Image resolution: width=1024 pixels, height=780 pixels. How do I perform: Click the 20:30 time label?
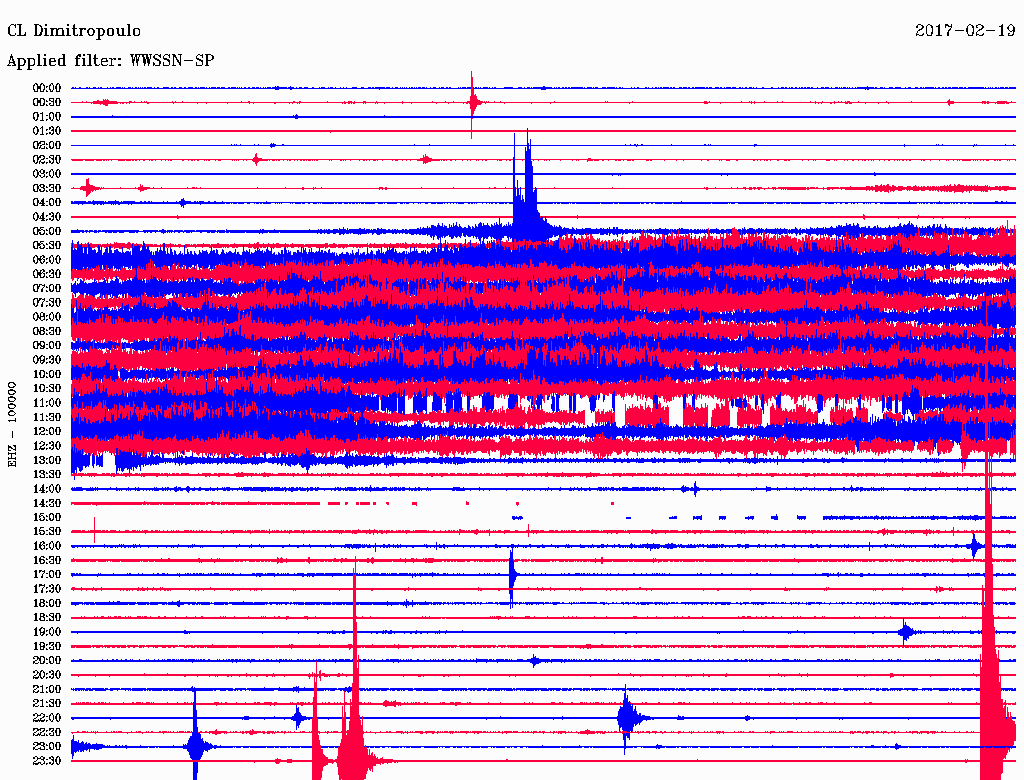point(47,675)
